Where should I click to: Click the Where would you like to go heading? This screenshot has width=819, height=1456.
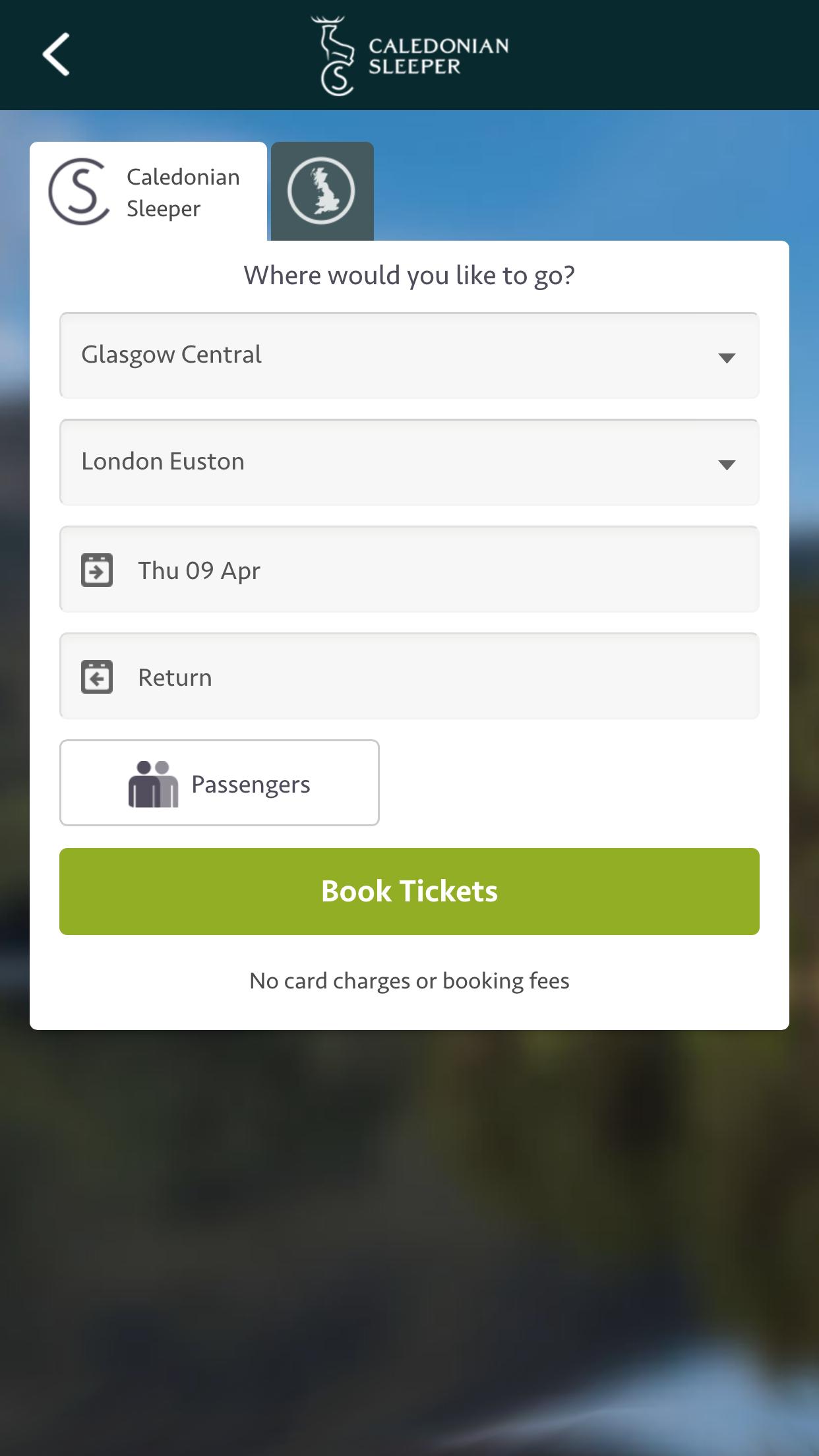[409, 275]
